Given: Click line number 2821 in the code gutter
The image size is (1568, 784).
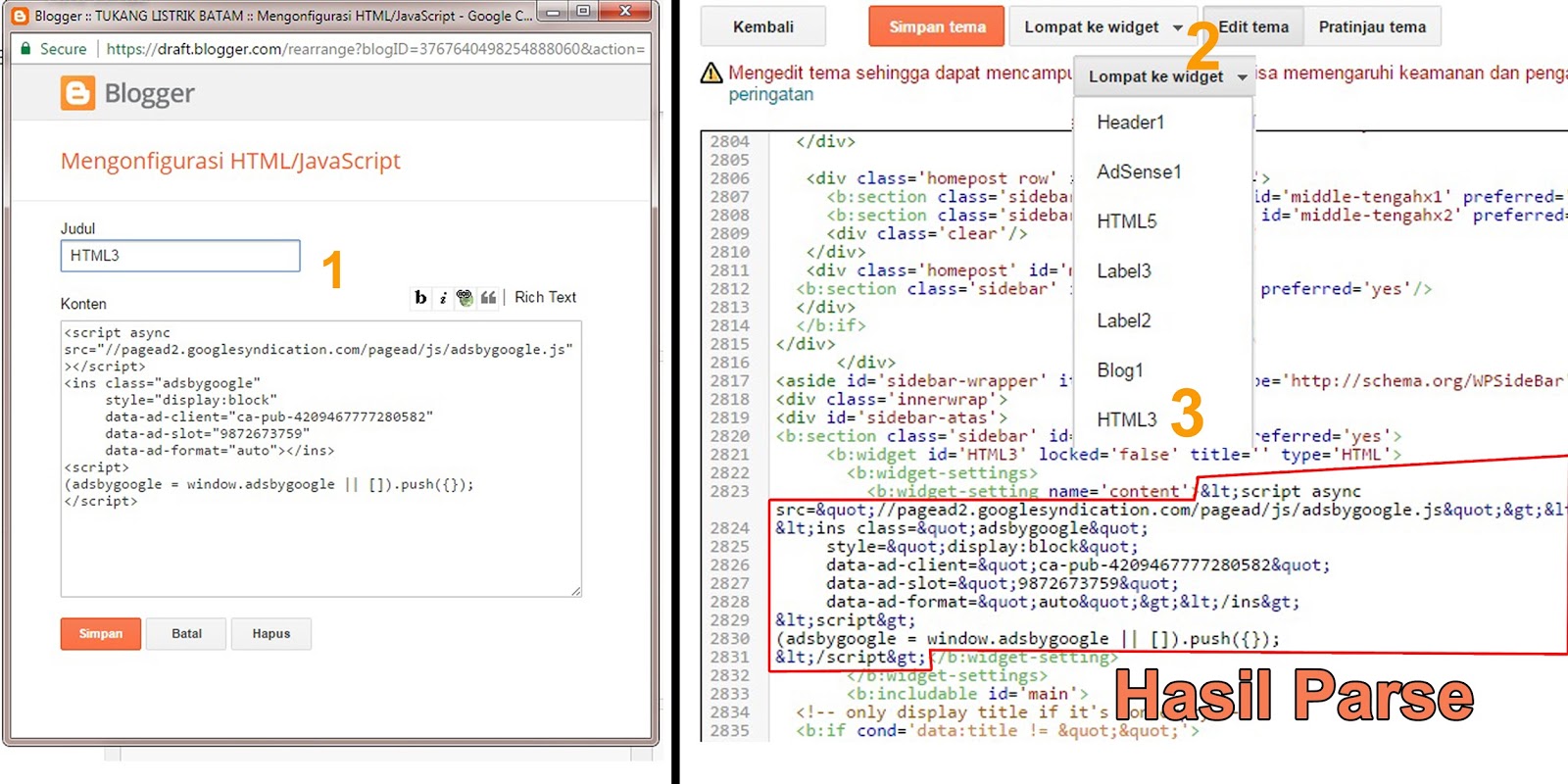Looking at the screenshot, I should pos(730,455).
